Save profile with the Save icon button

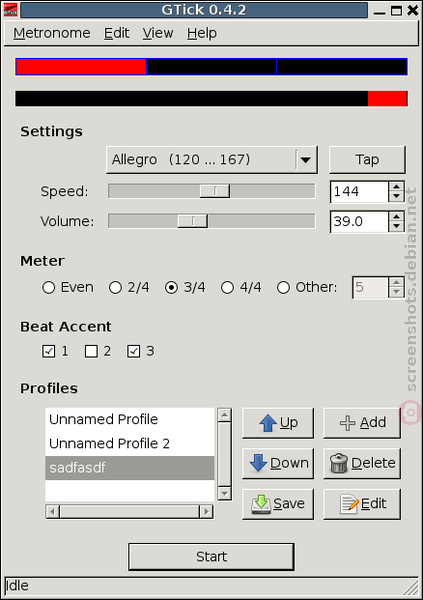278,504
